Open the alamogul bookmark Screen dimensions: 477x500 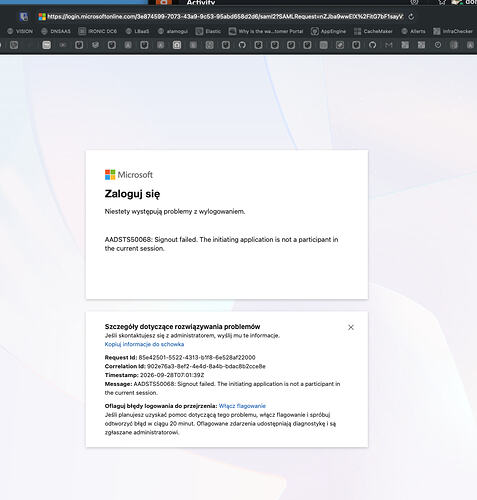pyautogui.click(x=173, y=31)
